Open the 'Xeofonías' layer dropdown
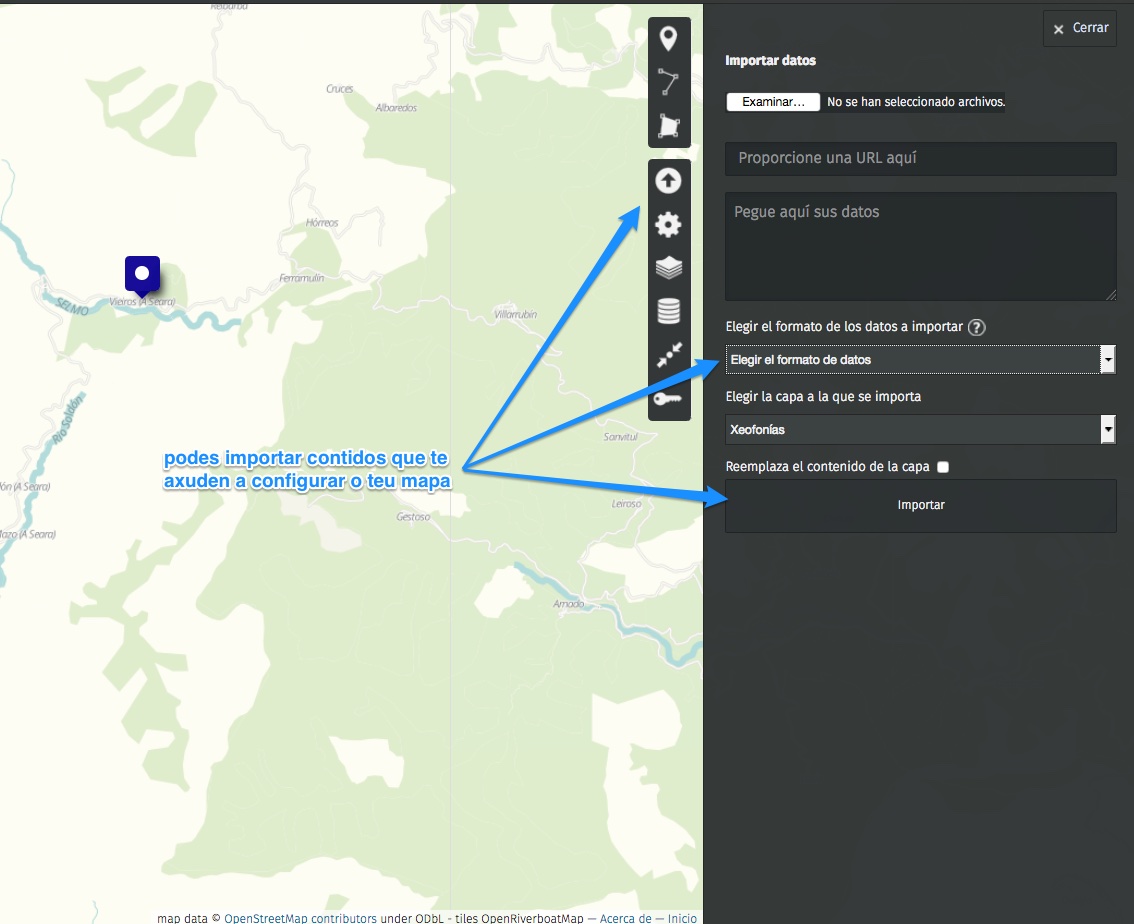 click(x=920, y=430)
